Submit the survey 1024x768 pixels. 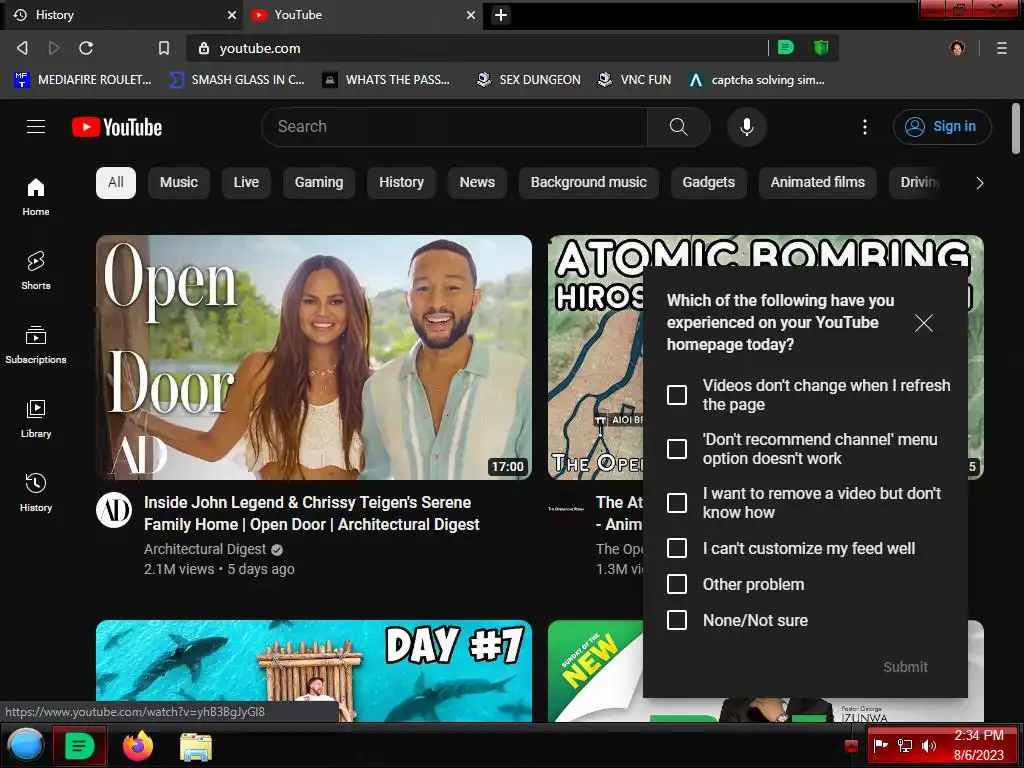point(905,667)
